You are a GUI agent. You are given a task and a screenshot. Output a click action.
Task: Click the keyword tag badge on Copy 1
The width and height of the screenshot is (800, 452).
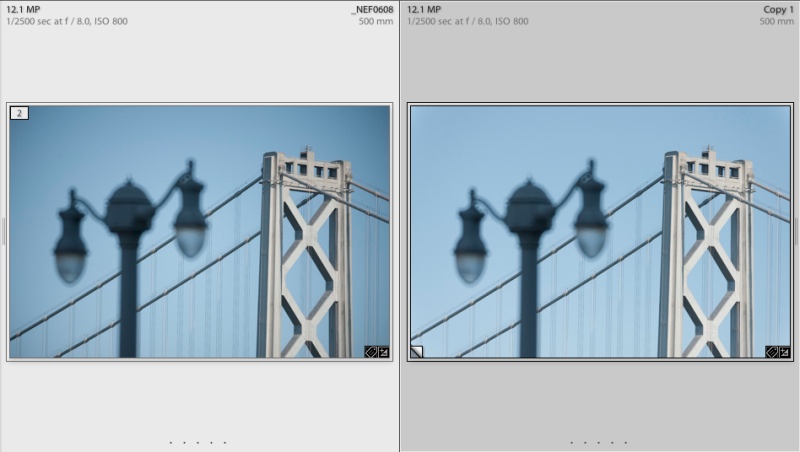[x=771, y=352]
